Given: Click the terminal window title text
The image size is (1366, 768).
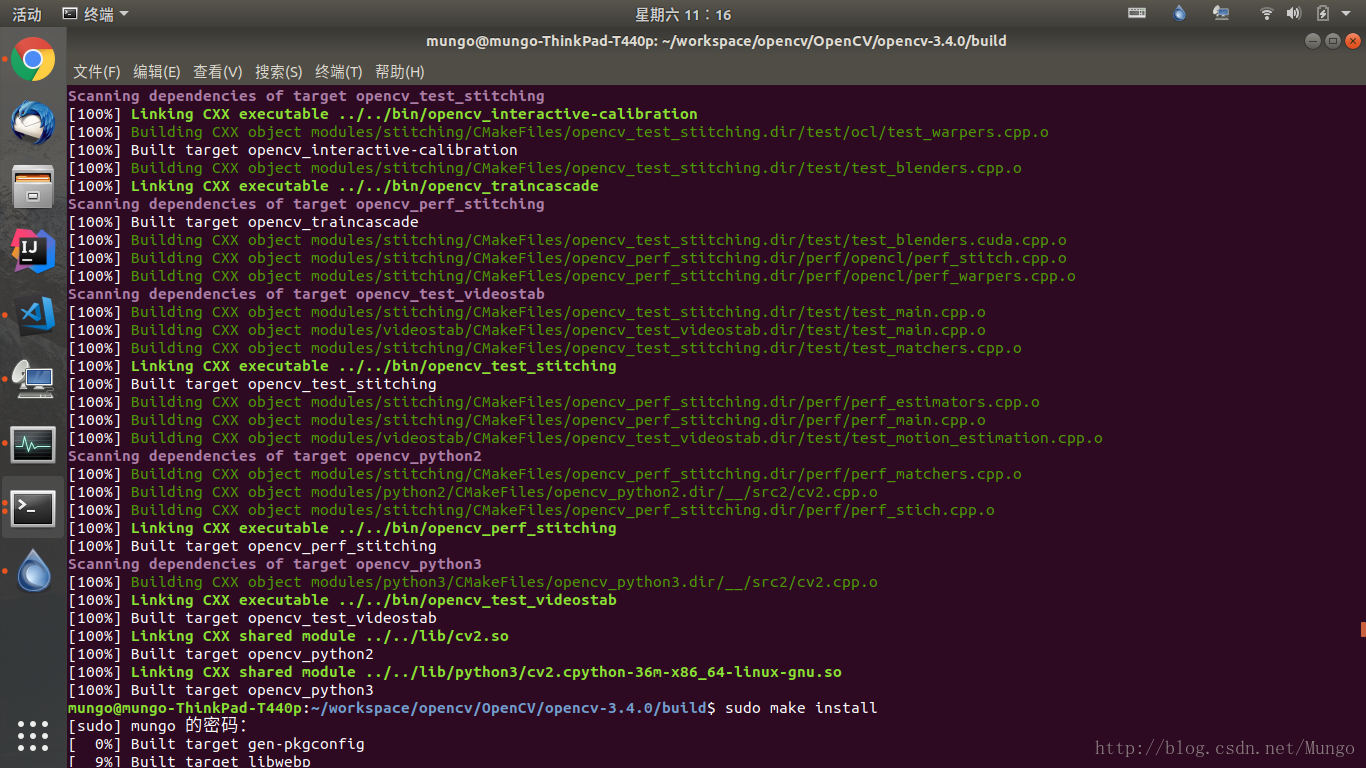Looking at the screenshot, I should coord(716,41).
